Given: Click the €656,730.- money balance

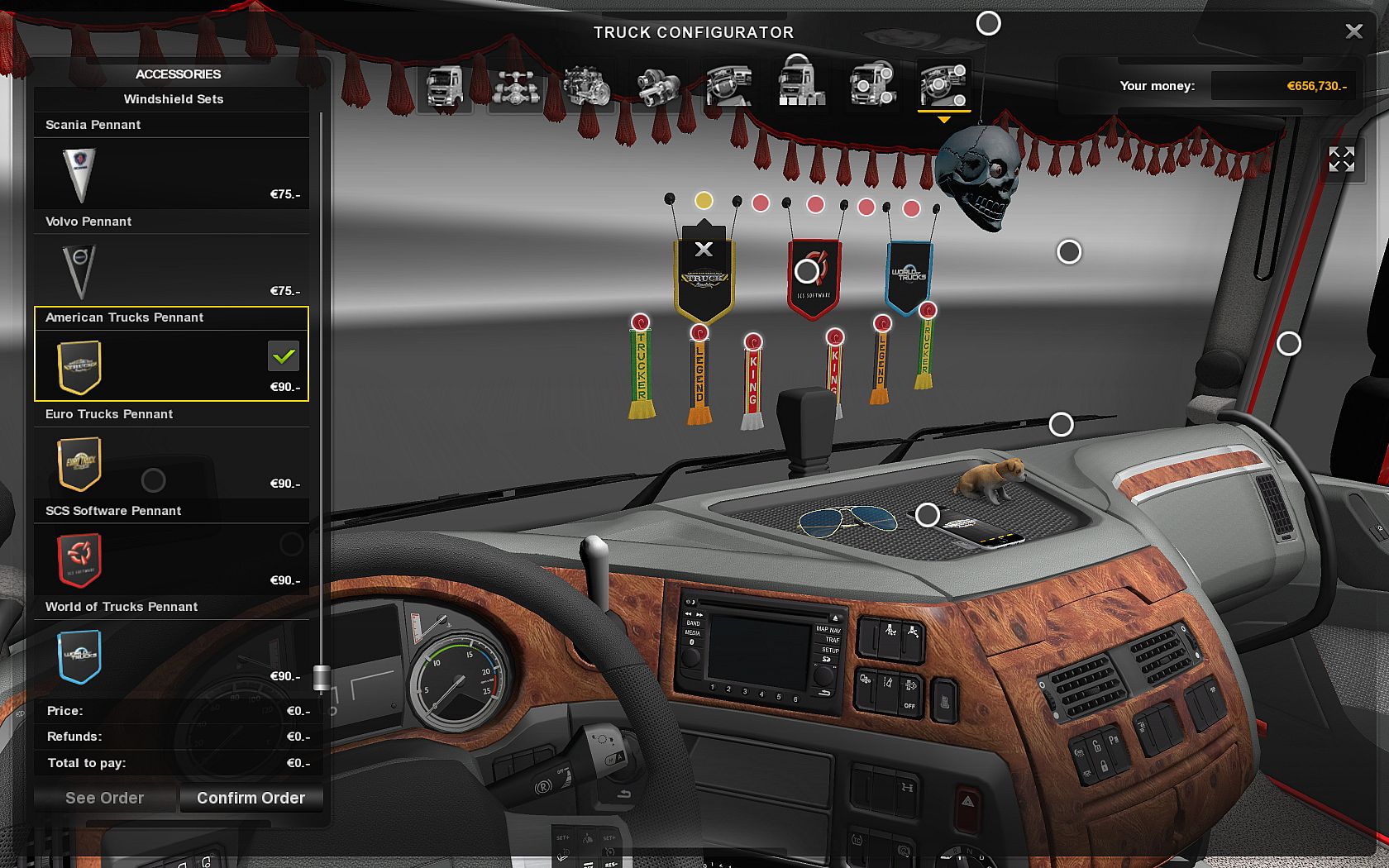Looking at the screenshot, I should click(1317, 86).
